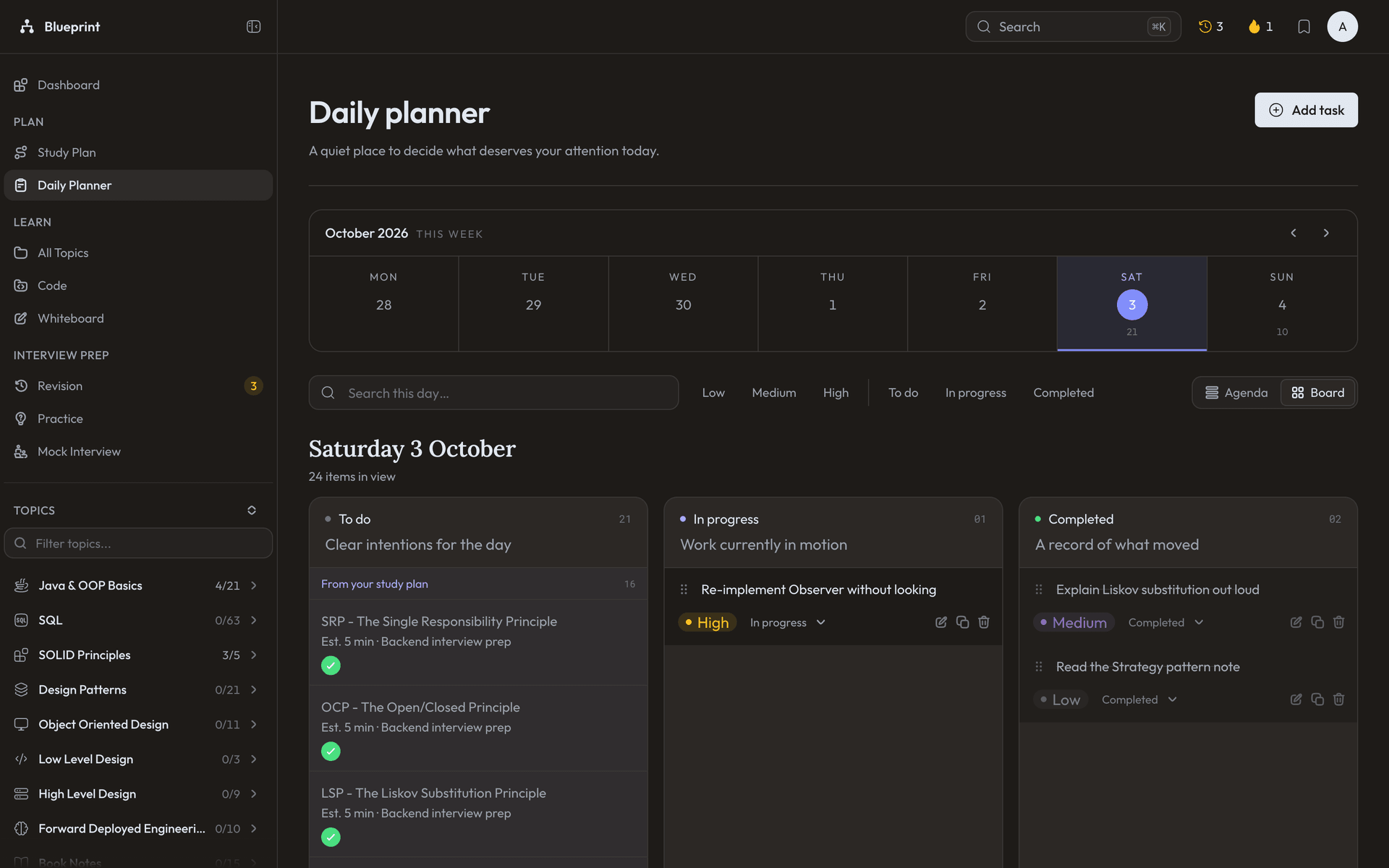Grab drag handle of Re-implement Observer card

click(684, 590)
